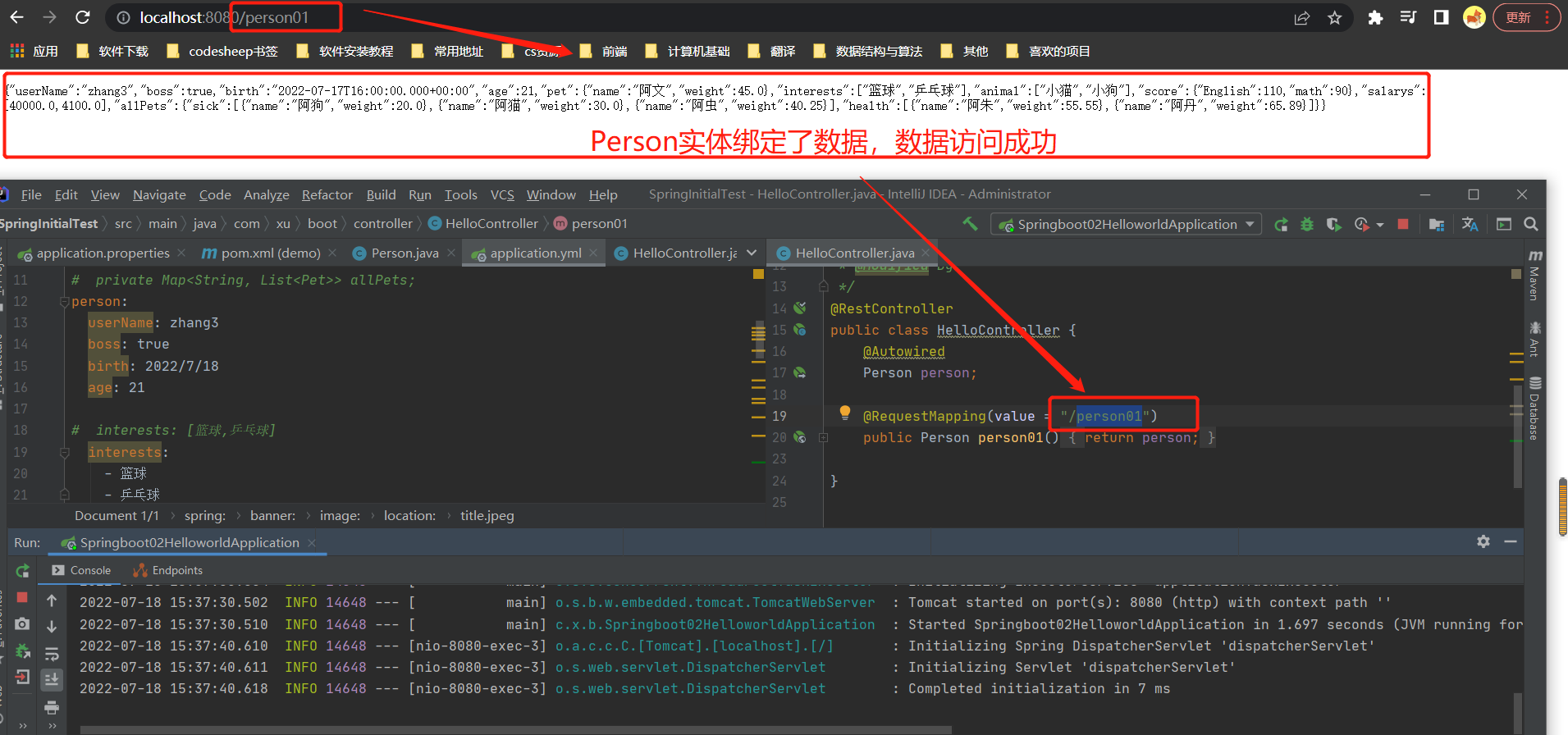Viewport: 1568px width, 735px height.
Task: Collapse the person: block in application.yml
Action: (65, 302)
